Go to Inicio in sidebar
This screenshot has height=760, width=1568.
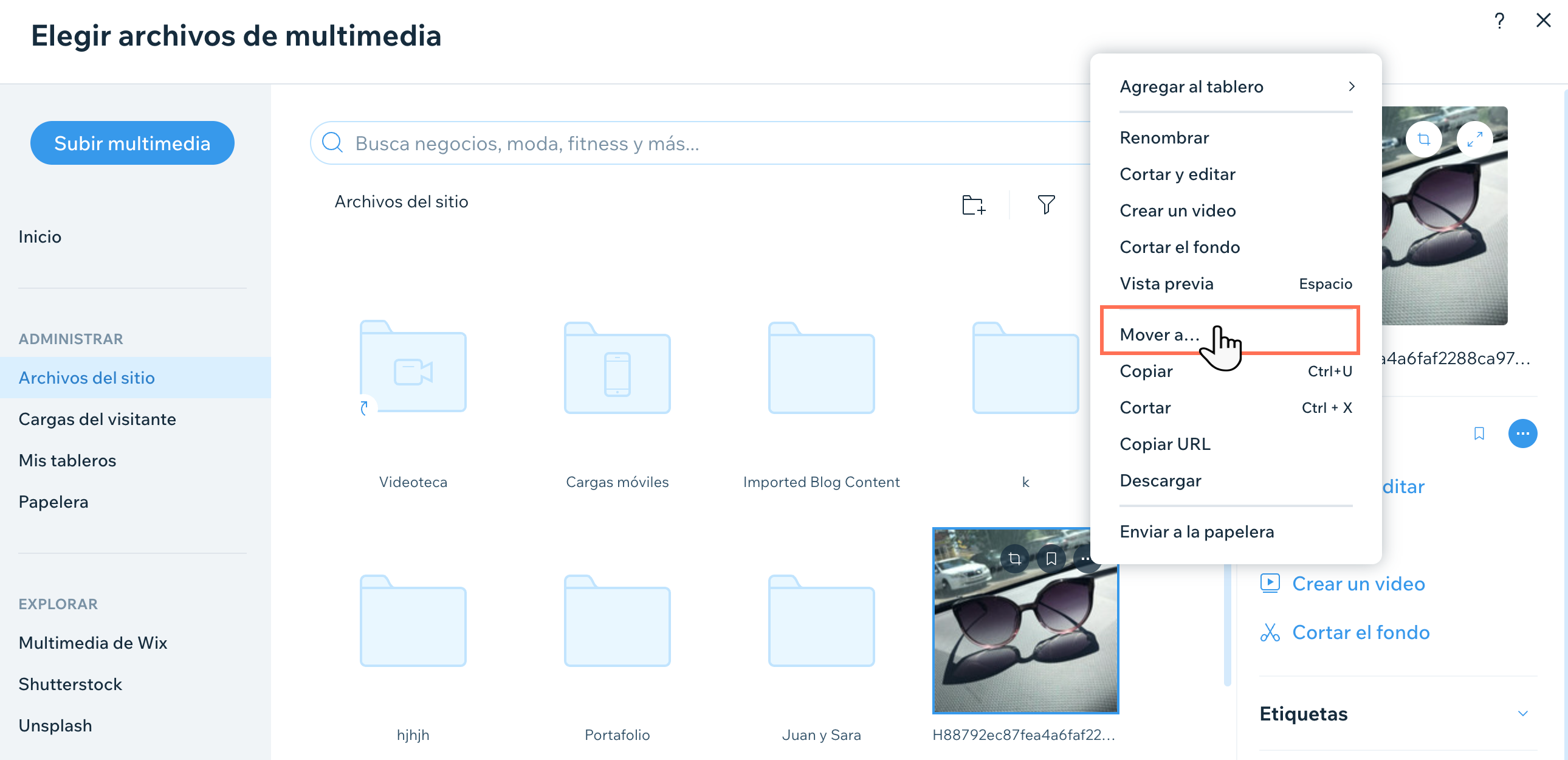coord(40,237)
